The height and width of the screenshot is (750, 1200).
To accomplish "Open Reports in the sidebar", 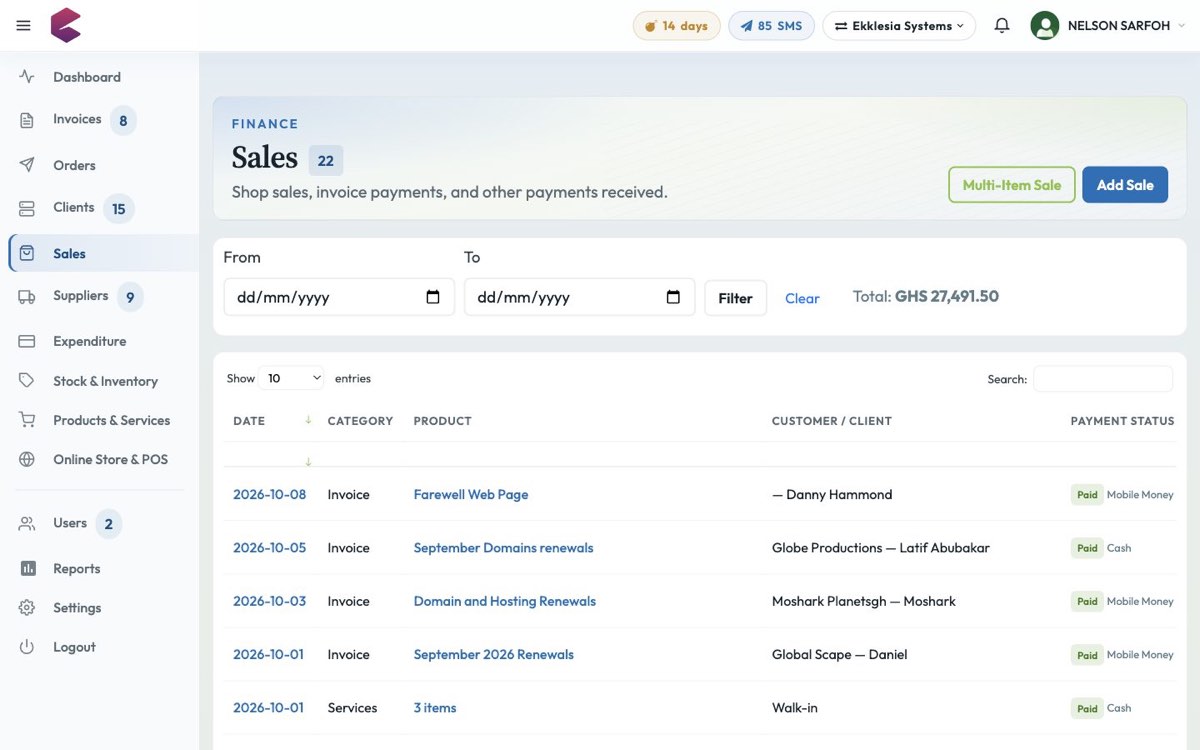I will click(x=77, y=568).
